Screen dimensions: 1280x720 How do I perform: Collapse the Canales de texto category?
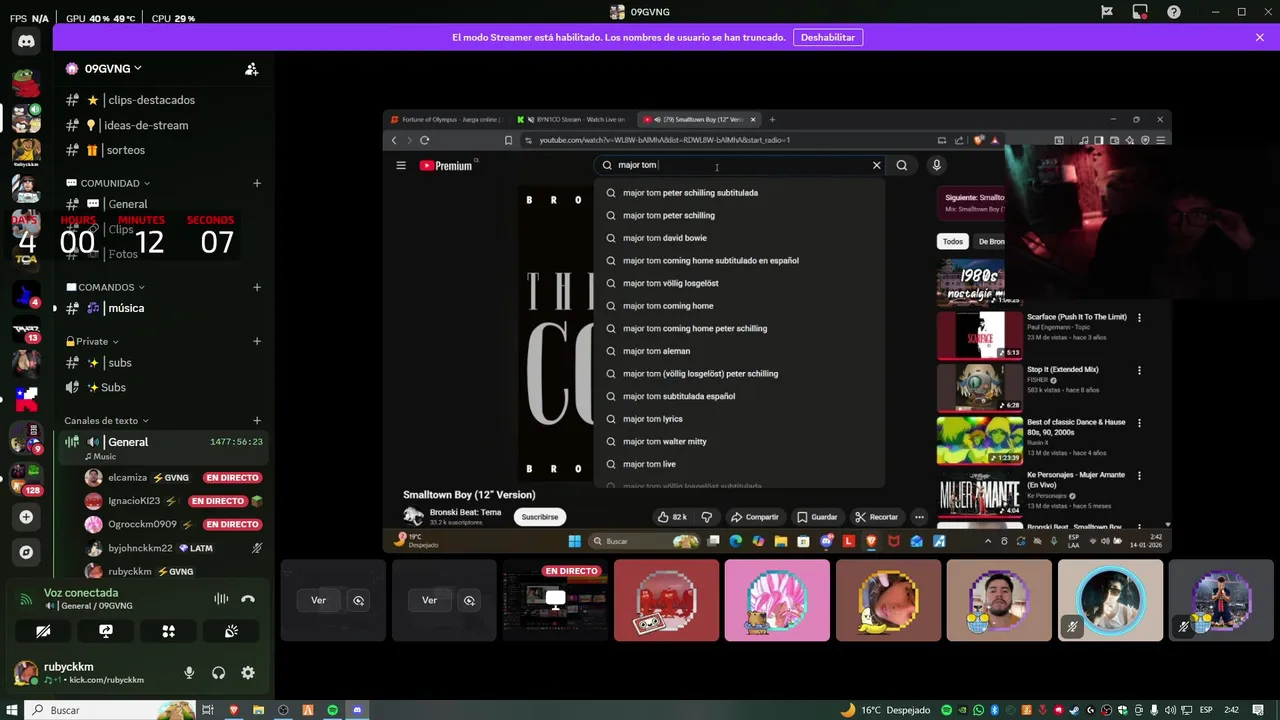[x=106, y=421]
